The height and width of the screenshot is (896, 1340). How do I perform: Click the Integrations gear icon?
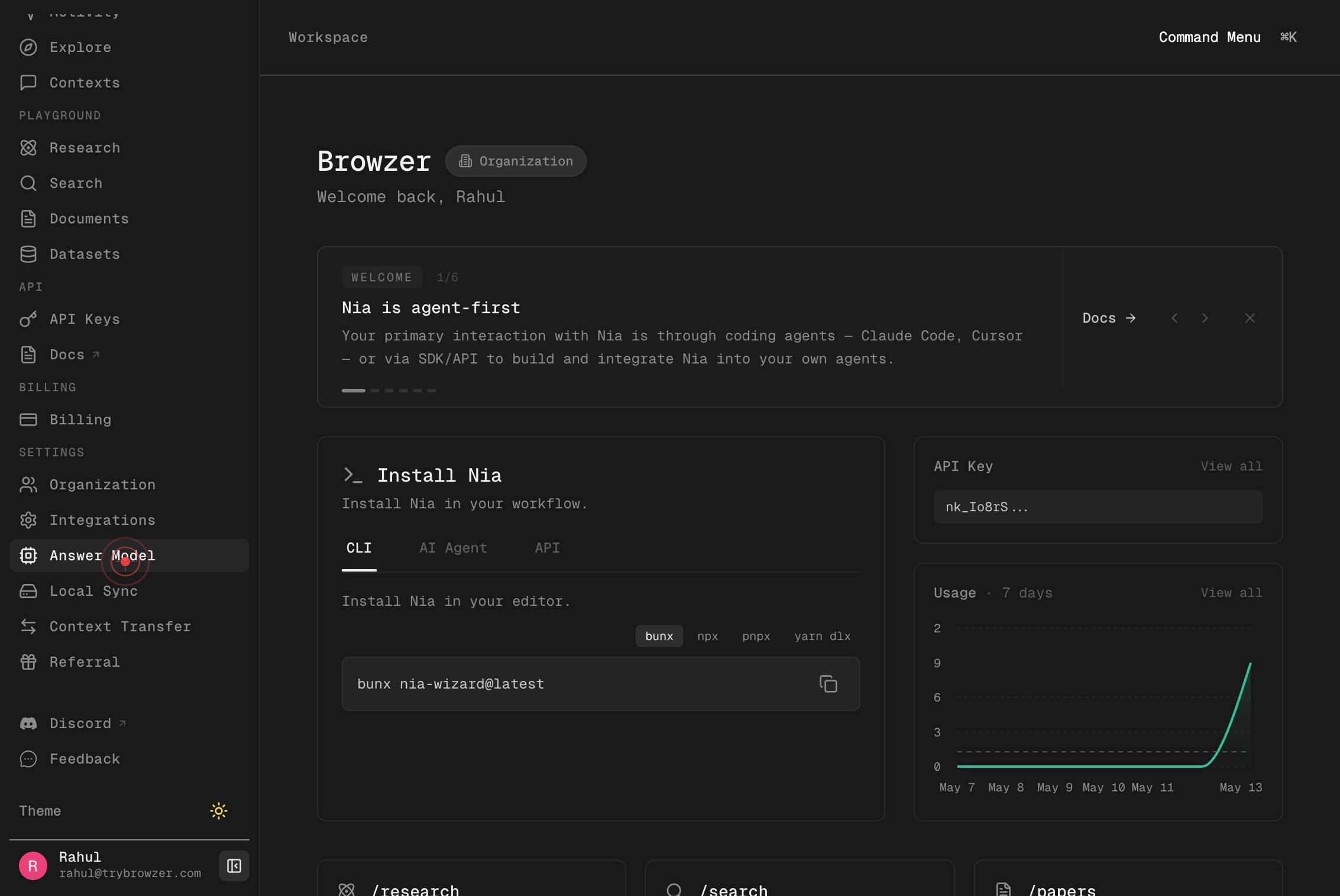pos(28,520)
